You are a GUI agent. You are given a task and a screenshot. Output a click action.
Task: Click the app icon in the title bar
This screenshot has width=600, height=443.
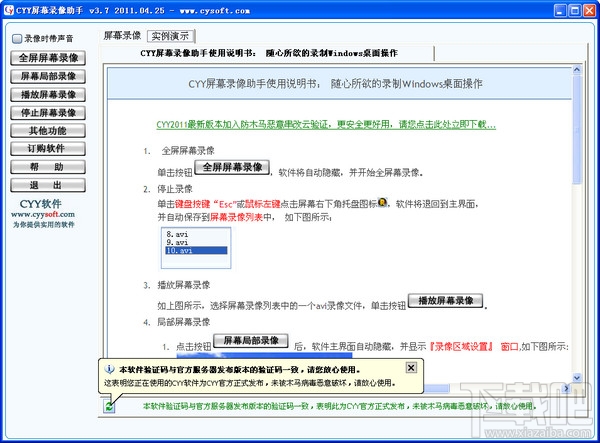pyautogui.click(x=8, y=10)
